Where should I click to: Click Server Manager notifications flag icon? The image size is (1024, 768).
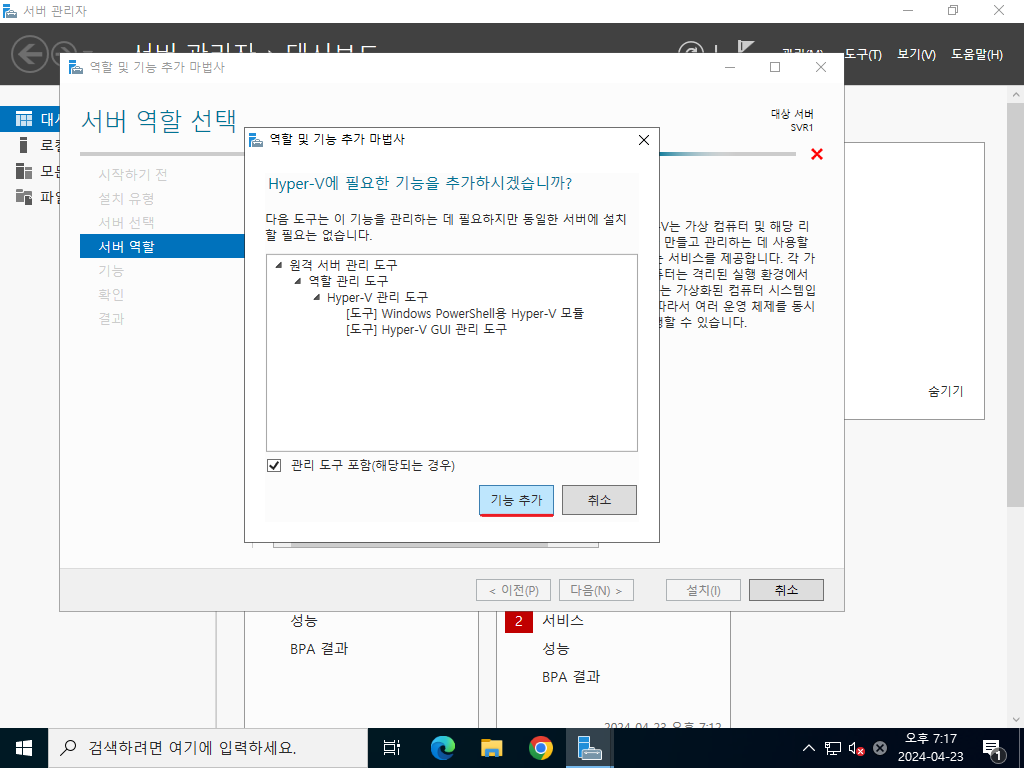[x=746, y=48]
